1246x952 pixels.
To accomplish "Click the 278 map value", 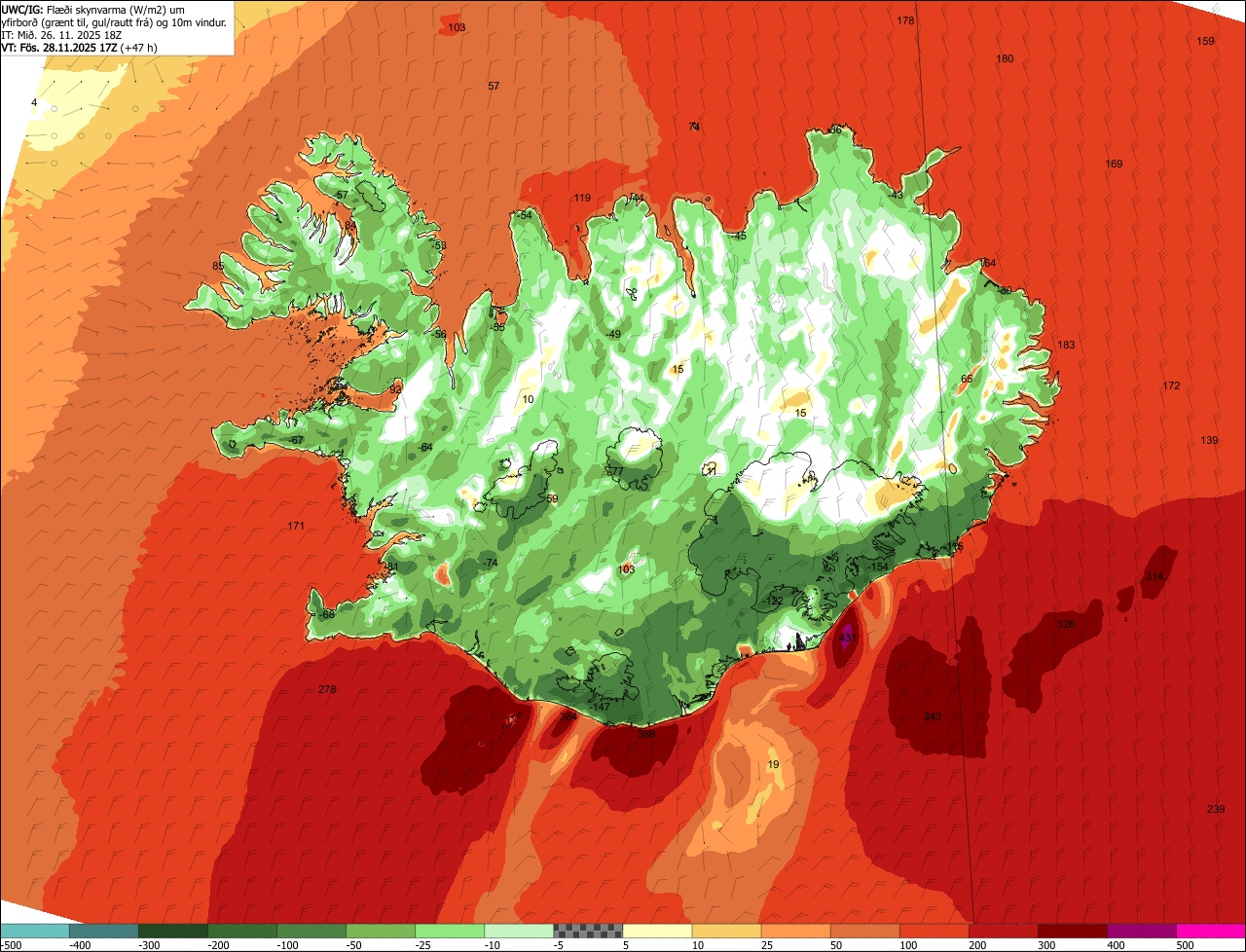I will pos(327,689).
